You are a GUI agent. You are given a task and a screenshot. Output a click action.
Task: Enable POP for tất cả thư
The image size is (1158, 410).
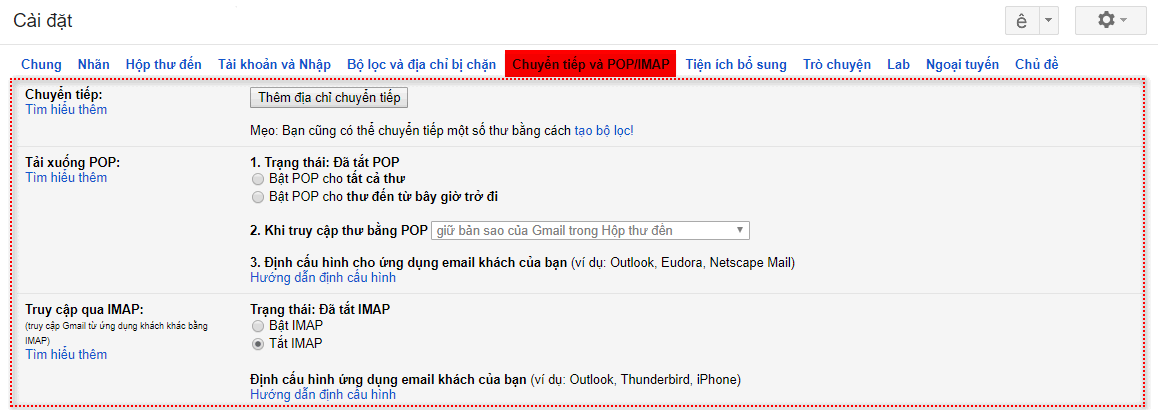[x=257, y=179]
